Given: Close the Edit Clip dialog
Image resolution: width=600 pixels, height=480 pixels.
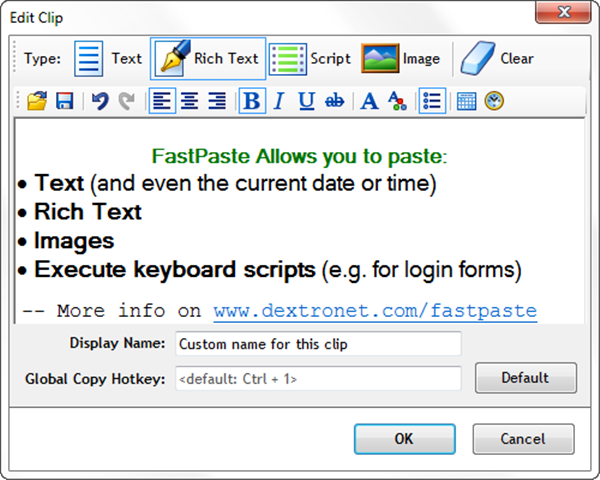Looking at the screenshot, I should coord(563,12).
